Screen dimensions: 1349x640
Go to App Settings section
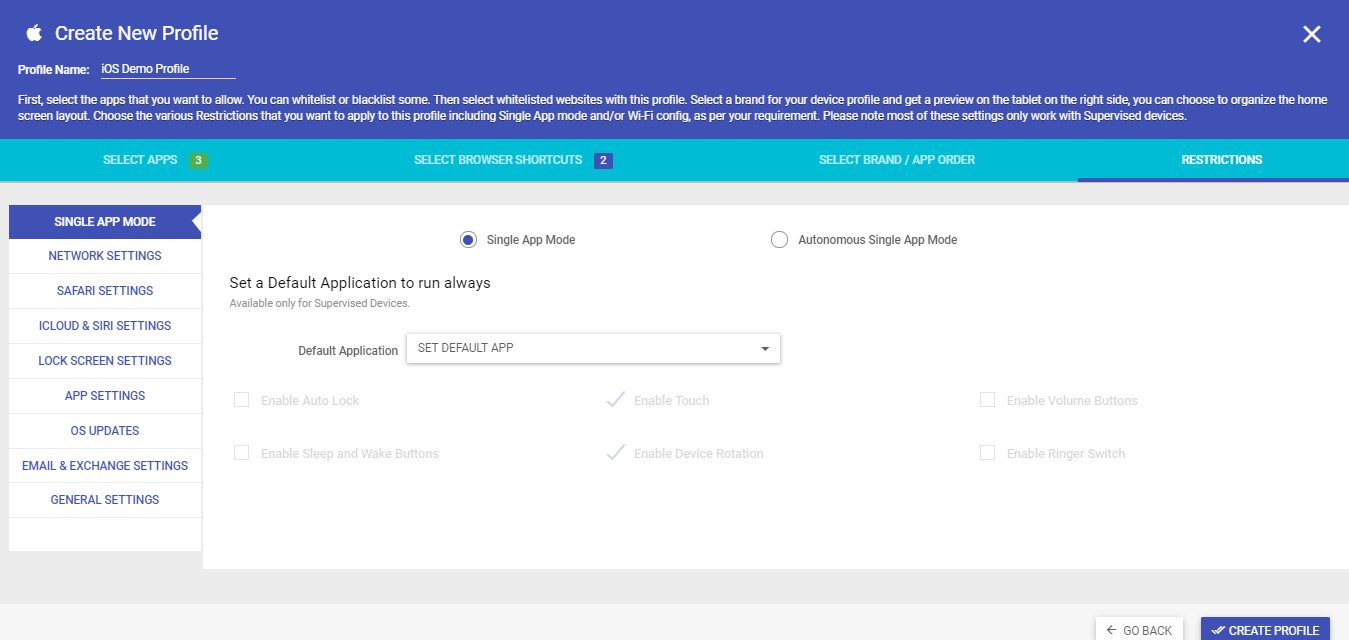tap(105, 396)
